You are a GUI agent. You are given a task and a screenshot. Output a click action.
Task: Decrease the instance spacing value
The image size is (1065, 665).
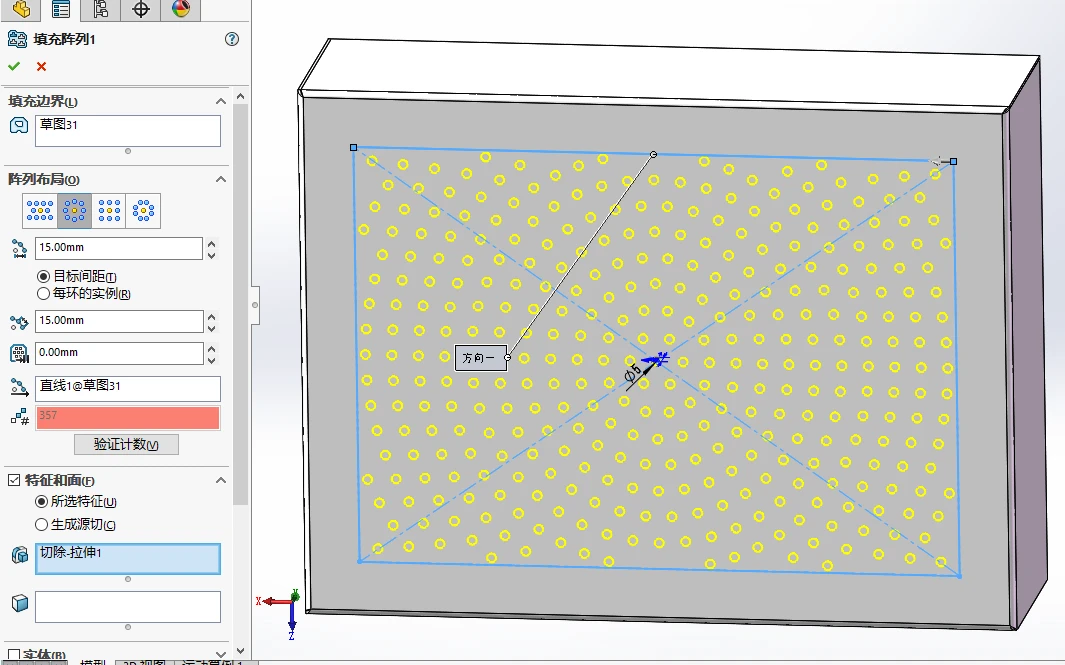click(x=212, y=328)
